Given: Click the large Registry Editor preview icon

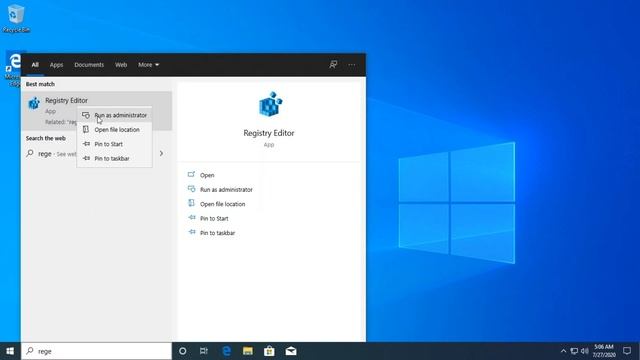Looking at the screenshot, I should (x=271, y=104).
